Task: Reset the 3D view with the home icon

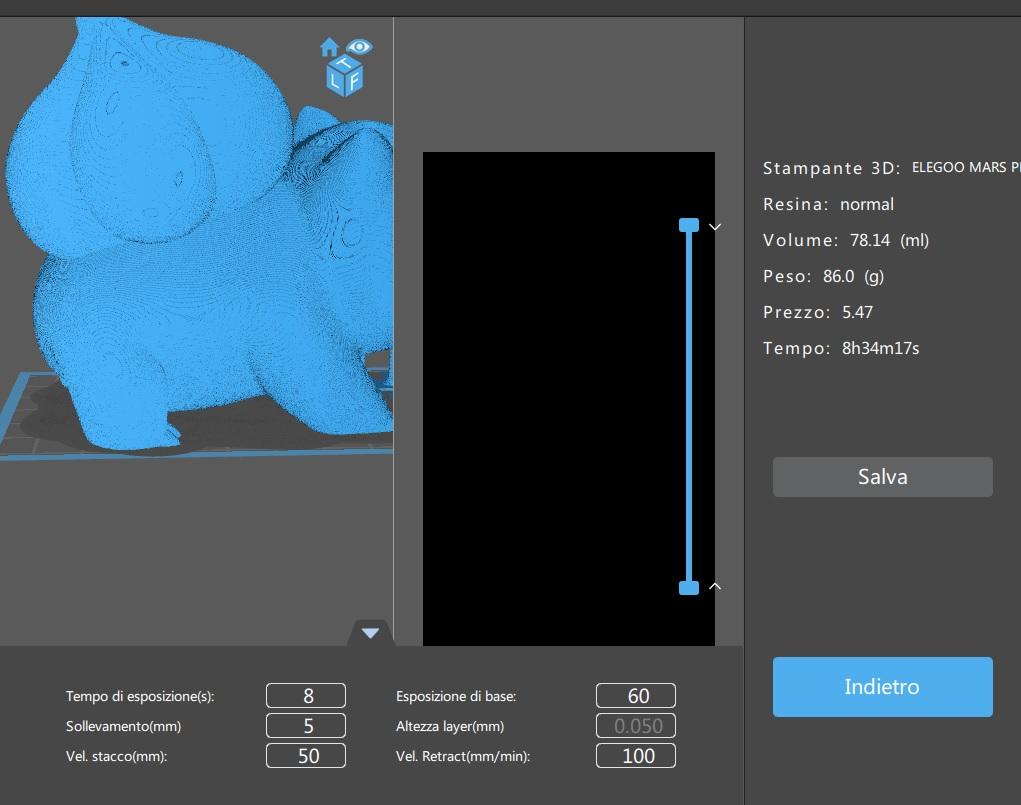Action: pos(329,47)
